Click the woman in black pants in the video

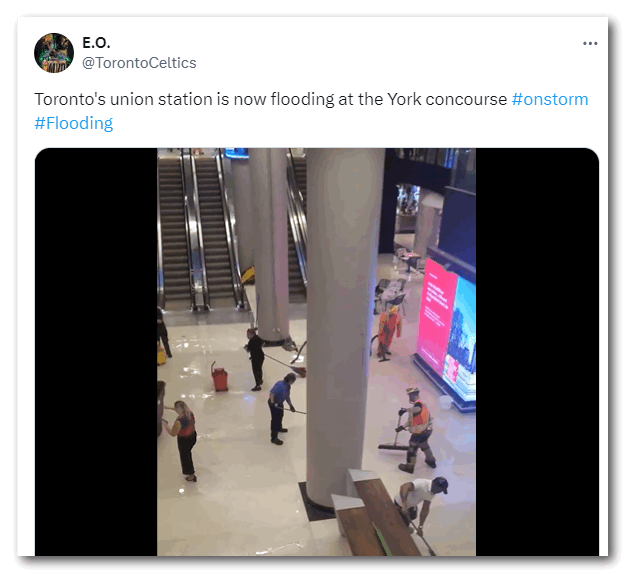182,441
